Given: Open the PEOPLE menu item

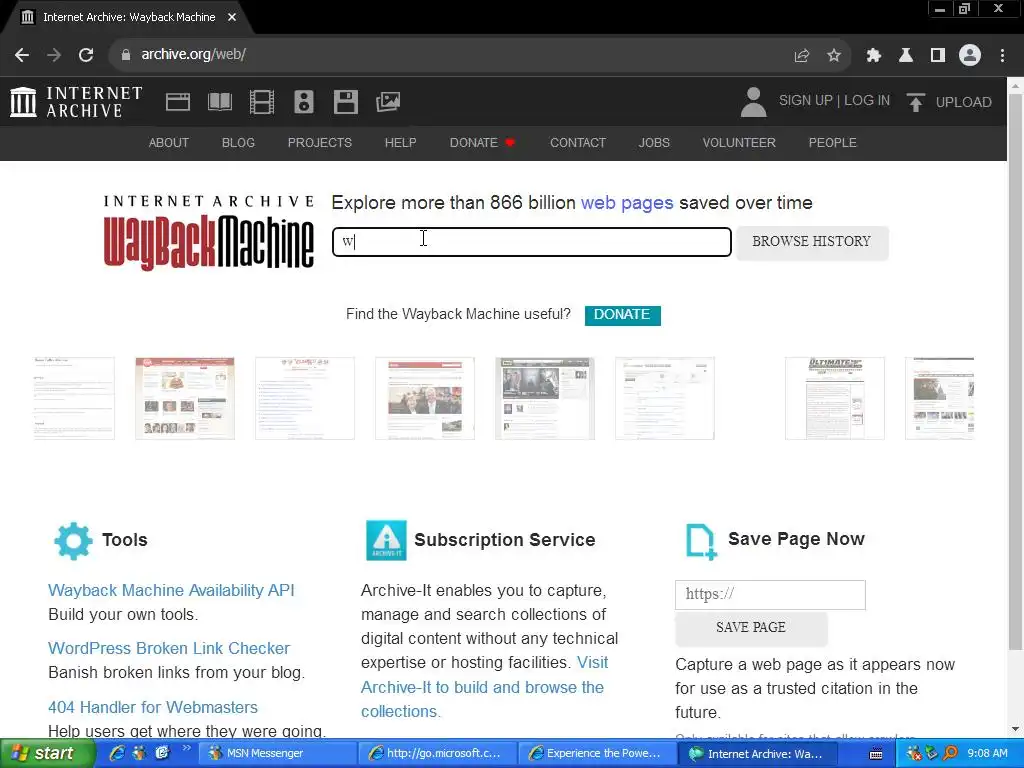Looking at the screenshot, I should (833, 142).
